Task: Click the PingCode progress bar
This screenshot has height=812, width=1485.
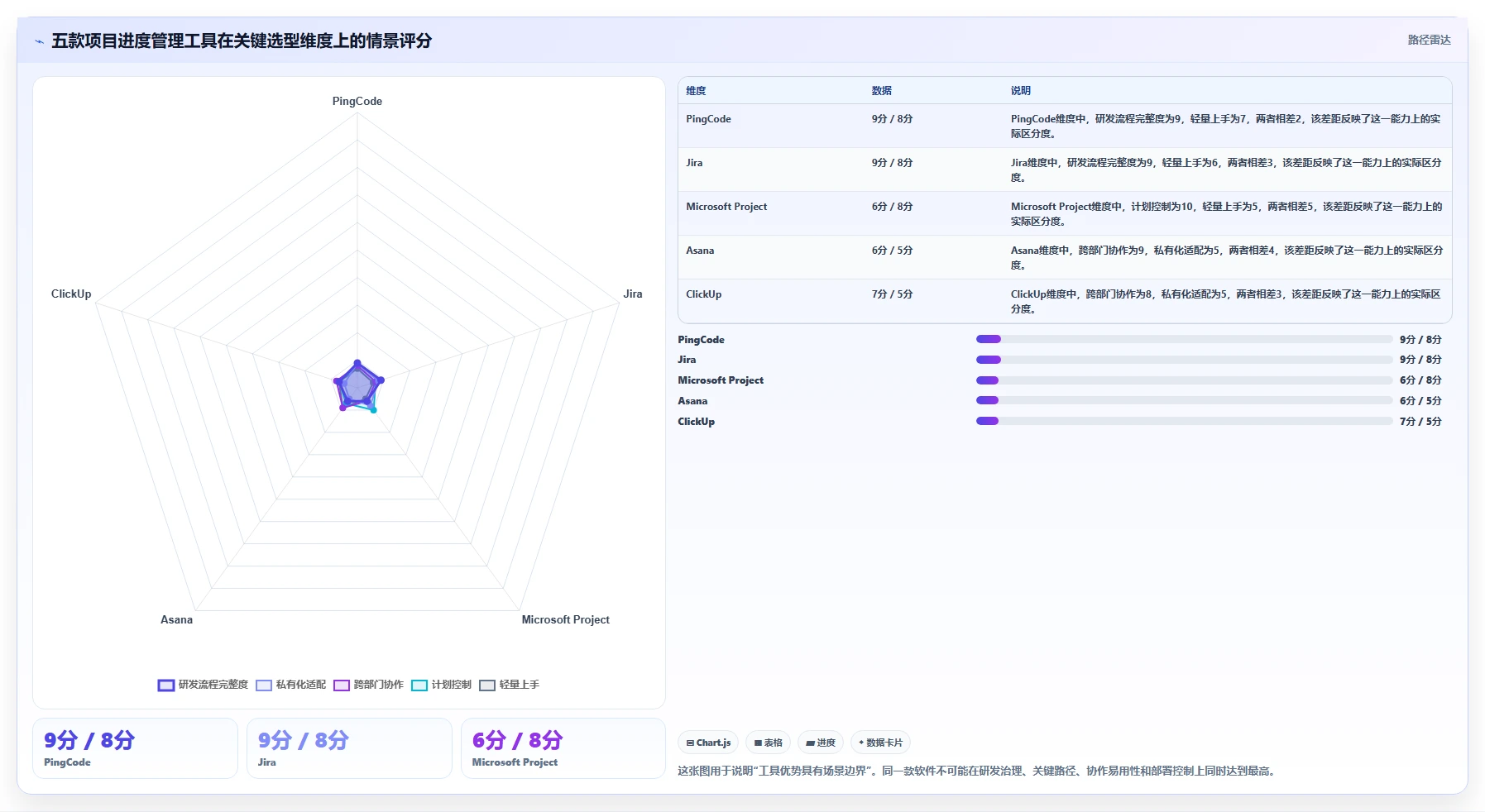Action: point(1184,339)
